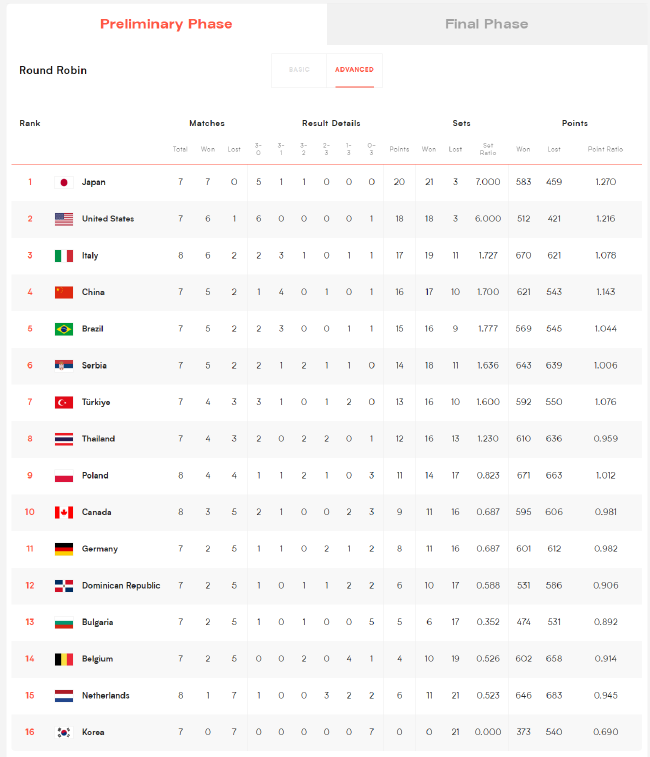Open the Italy team link

tap(90, 255)
